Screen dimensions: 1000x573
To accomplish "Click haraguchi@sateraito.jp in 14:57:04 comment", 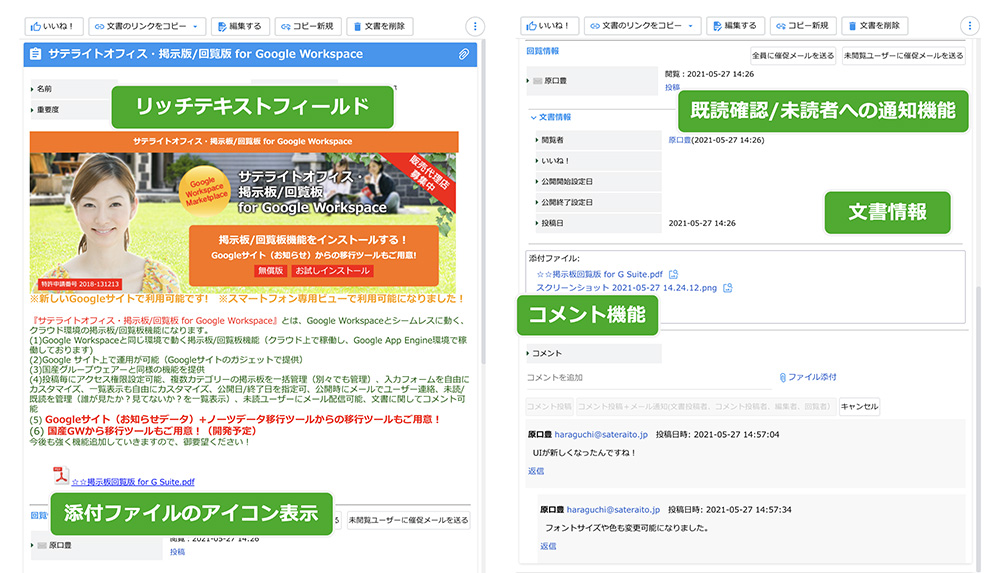I will (601, 435).
